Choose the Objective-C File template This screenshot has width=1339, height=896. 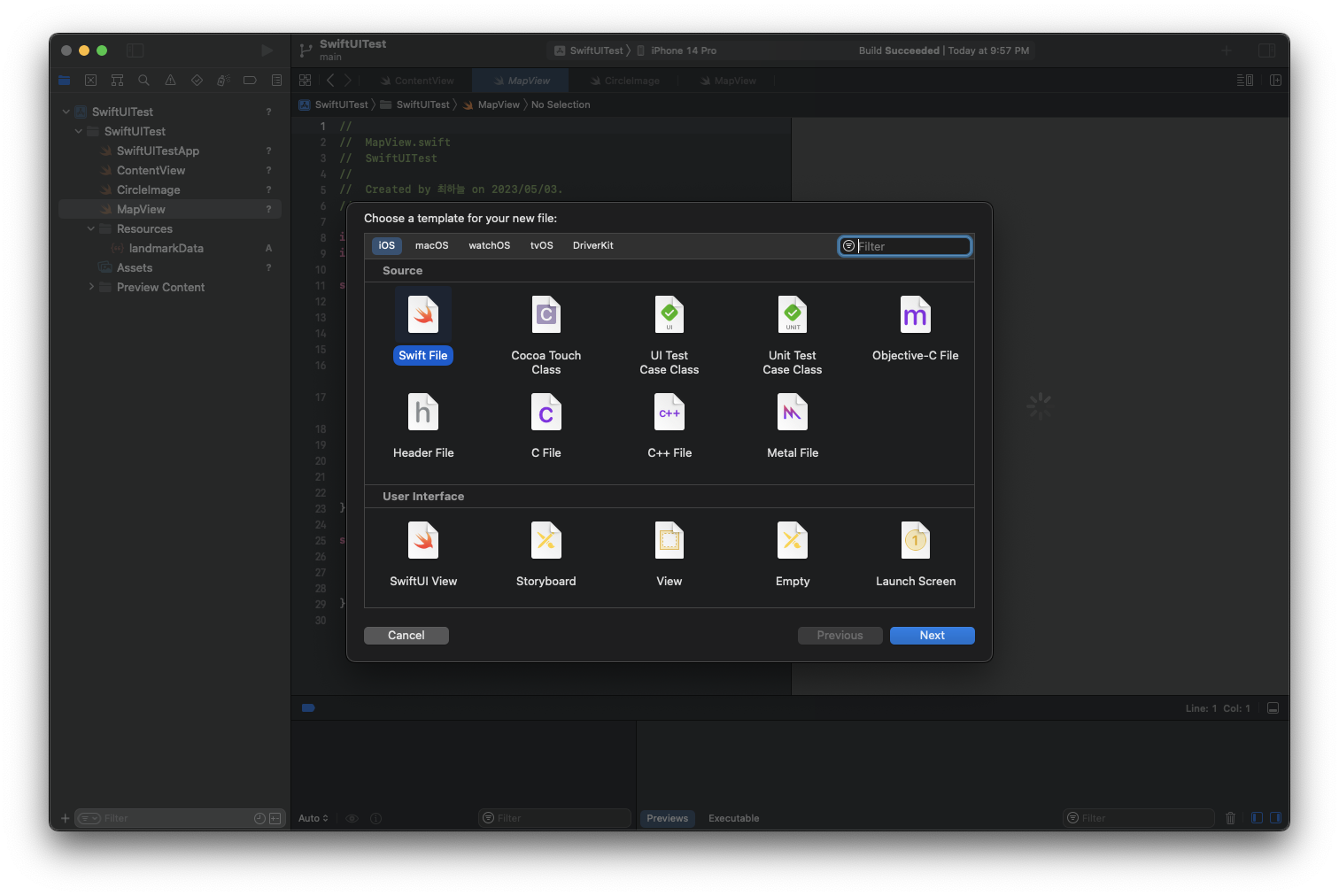916,327
